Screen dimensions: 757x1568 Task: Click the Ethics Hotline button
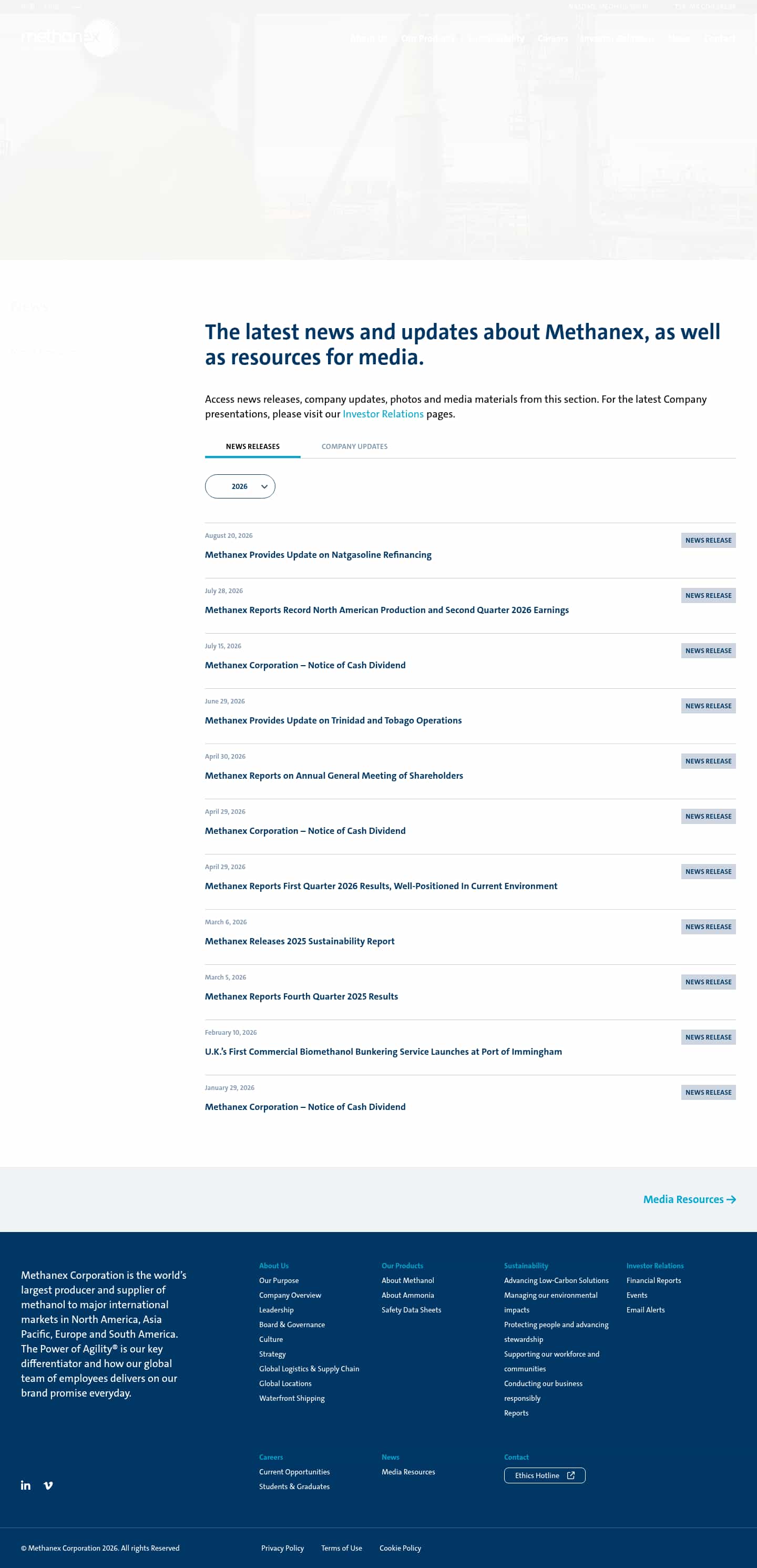pos(545,1475)
